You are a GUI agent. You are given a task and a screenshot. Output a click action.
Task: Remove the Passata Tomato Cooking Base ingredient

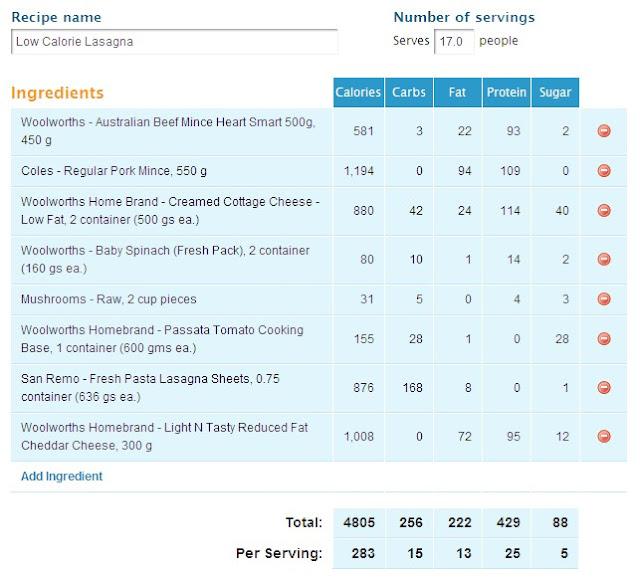pyautogui.click(x=604, y=339)
